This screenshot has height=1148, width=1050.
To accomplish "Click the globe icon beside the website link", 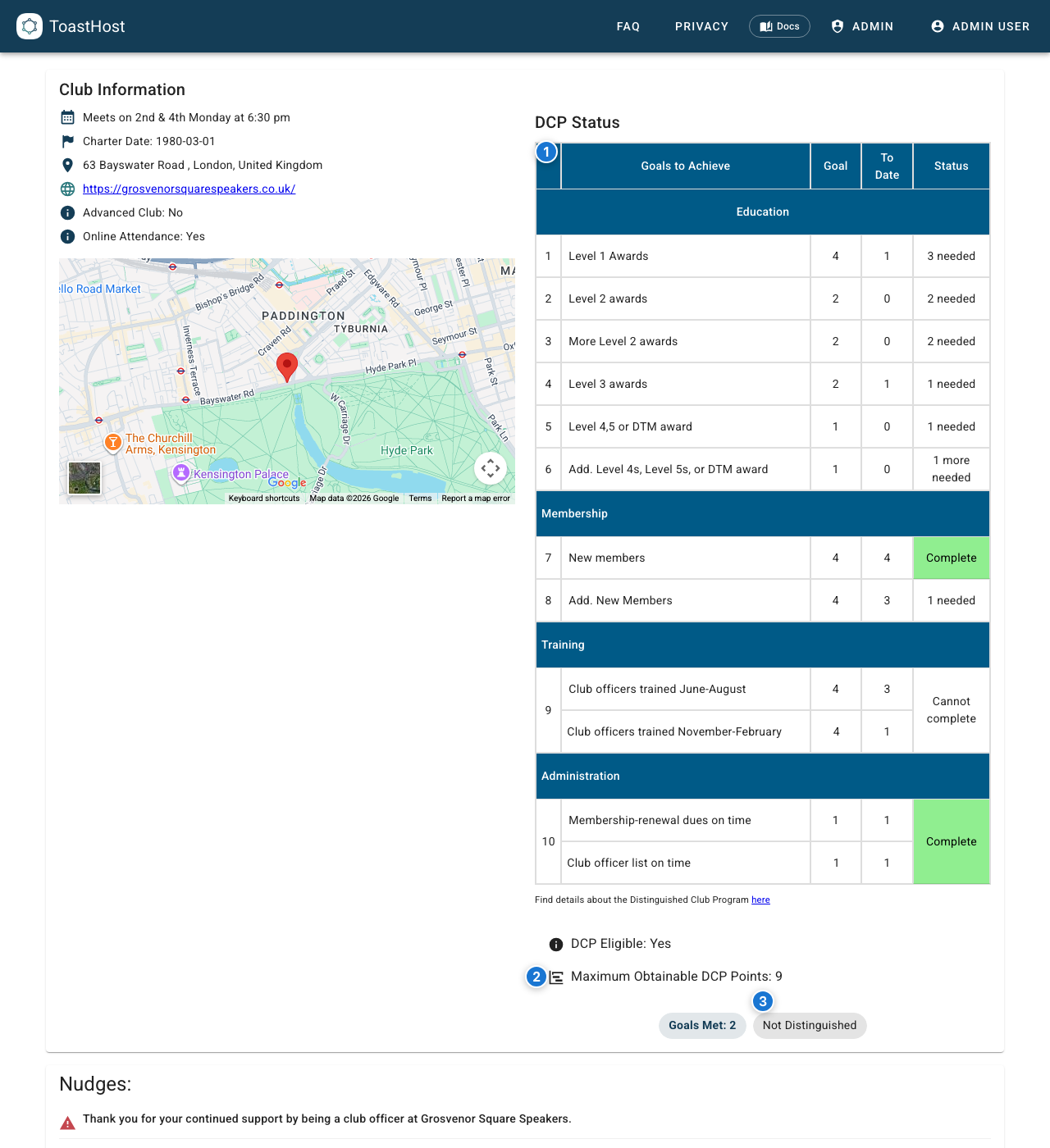I will click(x=67, y=189).
